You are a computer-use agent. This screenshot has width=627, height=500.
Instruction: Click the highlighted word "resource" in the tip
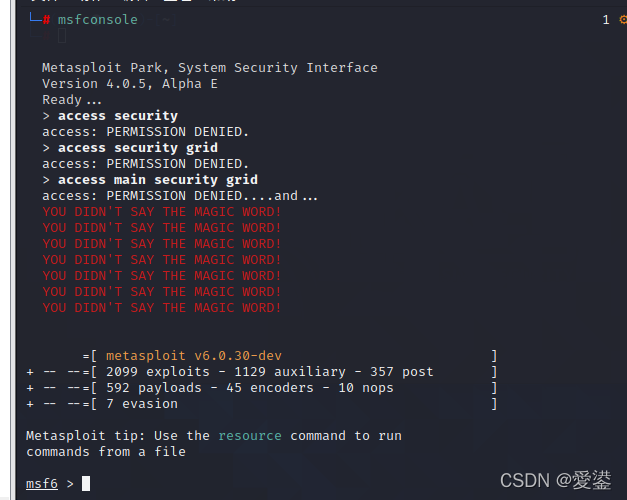(250, 436)
